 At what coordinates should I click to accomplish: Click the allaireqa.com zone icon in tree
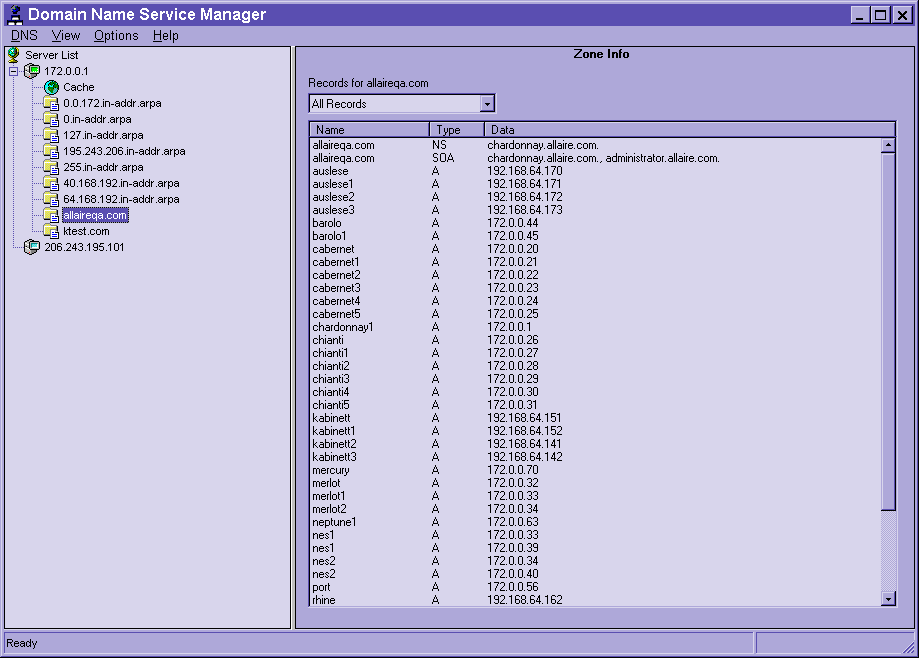tap(51, 215)
